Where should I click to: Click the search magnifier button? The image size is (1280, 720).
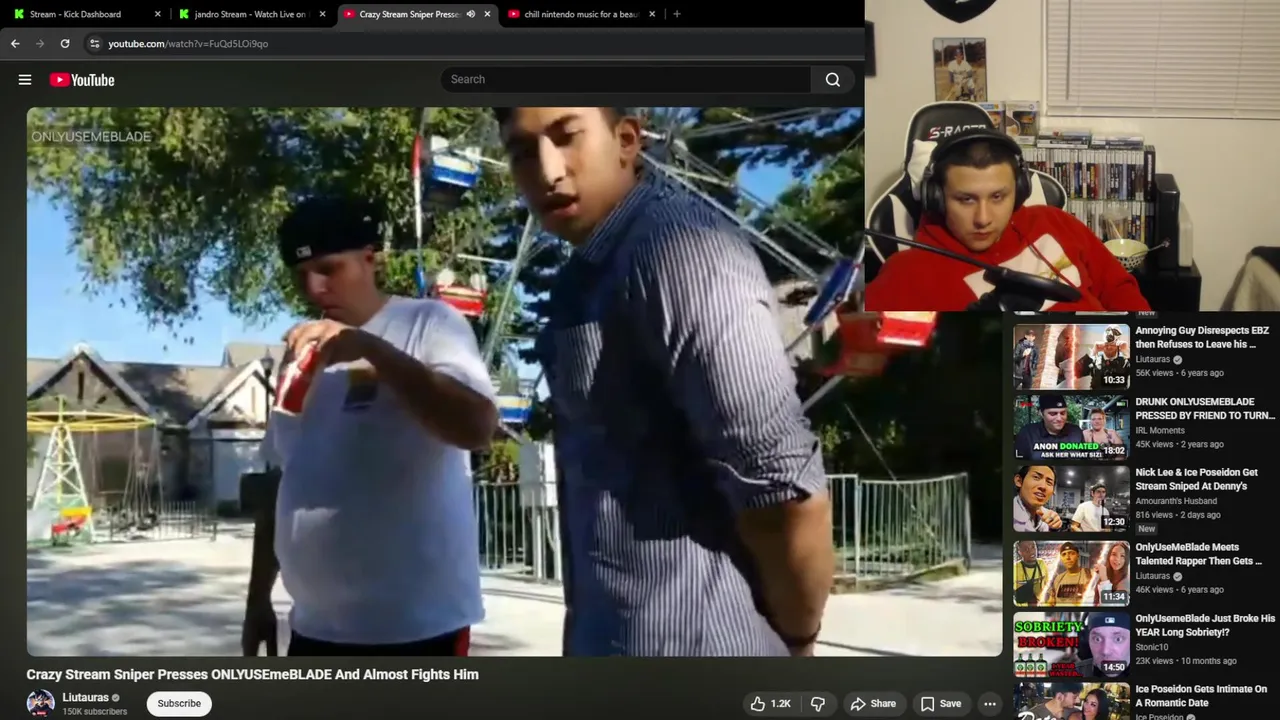(x=832, y=80)
